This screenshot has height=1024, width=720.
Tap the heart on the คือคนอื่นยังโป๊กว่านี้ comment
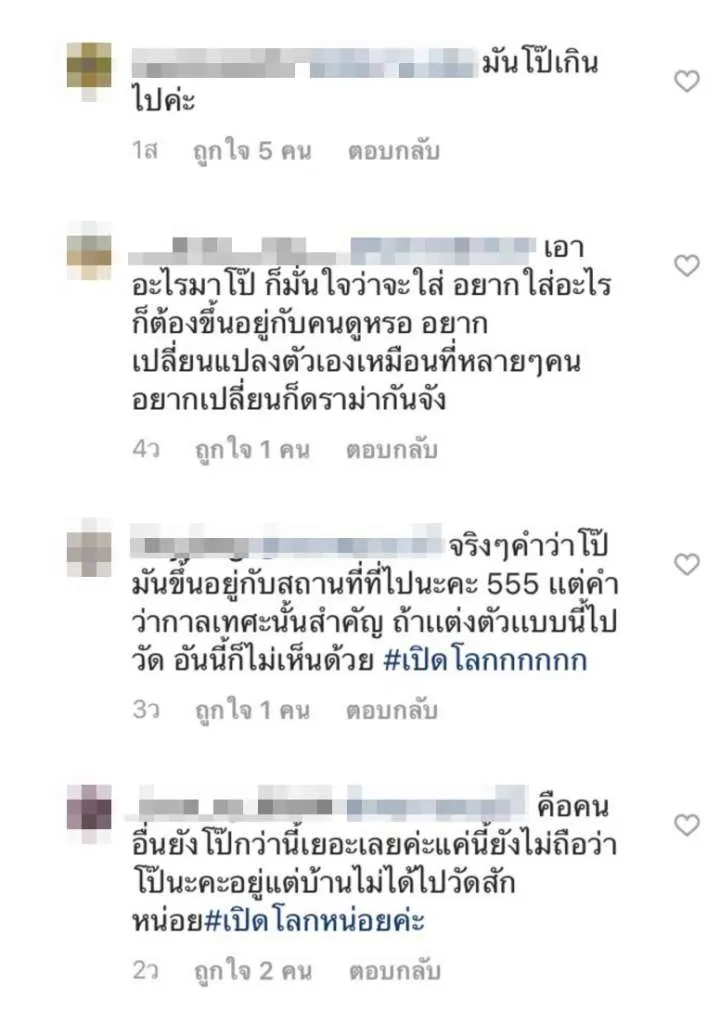[686, 825]
